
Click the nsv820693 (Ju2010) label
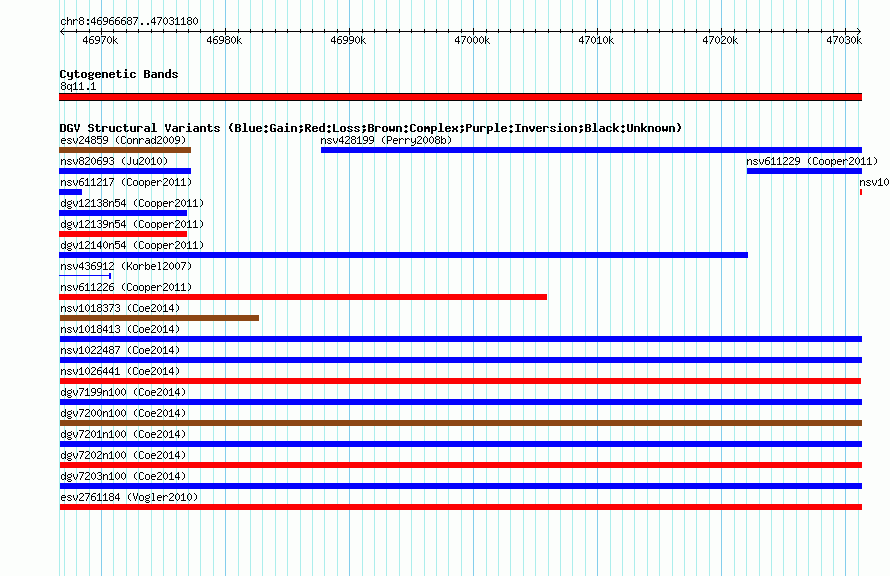[x=114, y=161]
